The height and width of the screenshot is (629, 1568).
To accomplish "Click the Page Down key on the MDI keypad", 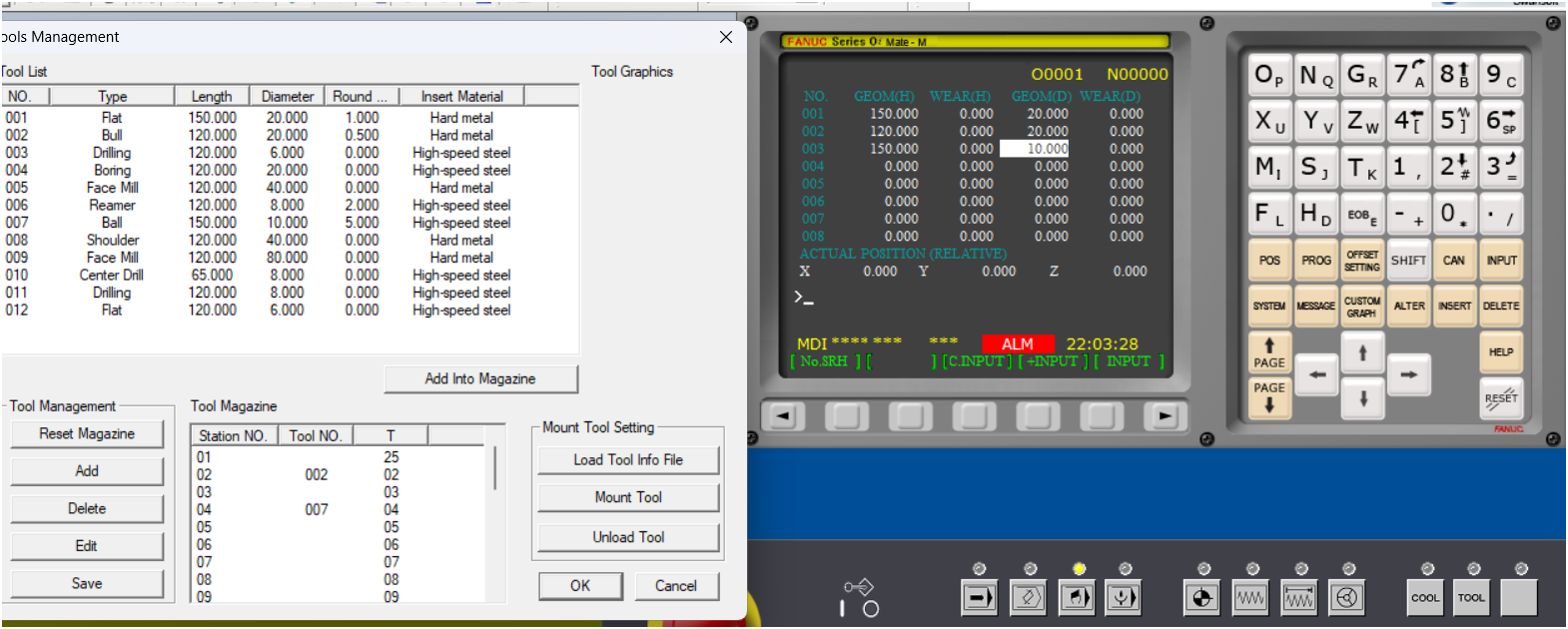I will pos(1269,396).
